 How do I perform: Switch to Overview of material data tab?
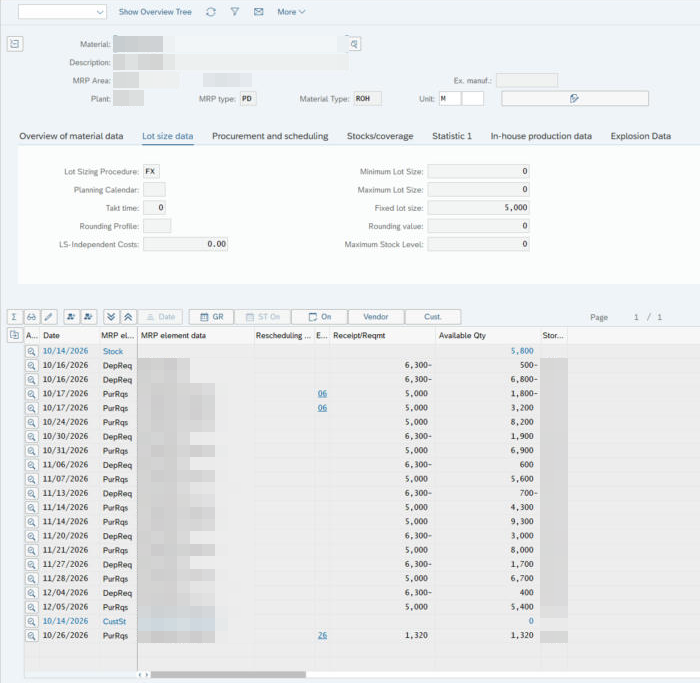71,136
